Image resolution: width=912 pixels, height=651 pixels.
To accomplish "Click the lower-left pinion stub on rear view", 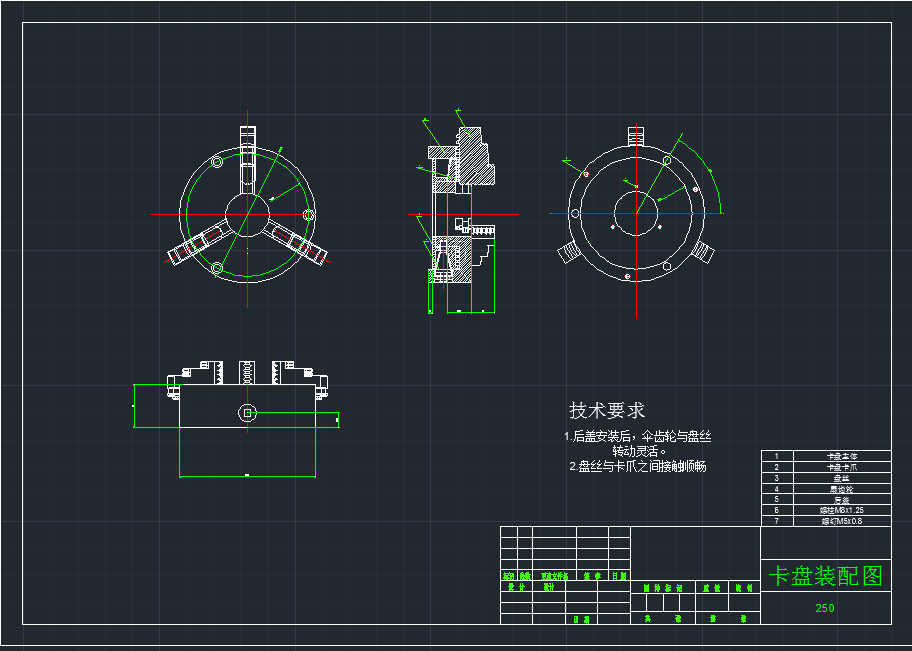I will [x=567, y=252].
